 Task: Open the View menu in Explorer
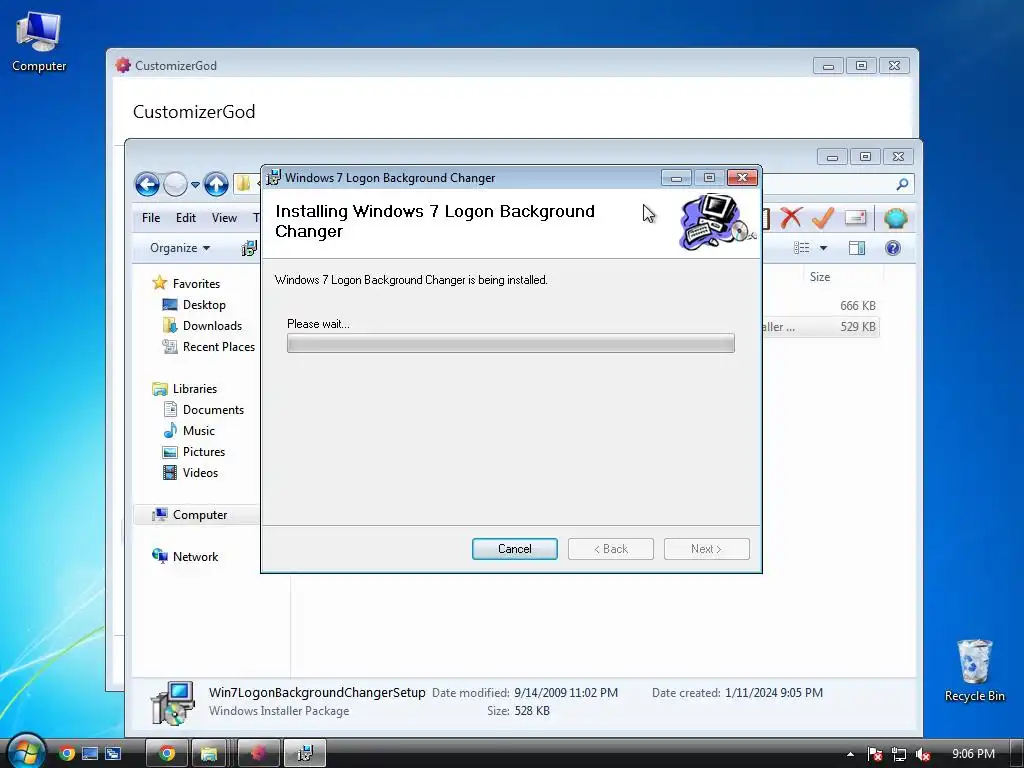coord(224,217)
